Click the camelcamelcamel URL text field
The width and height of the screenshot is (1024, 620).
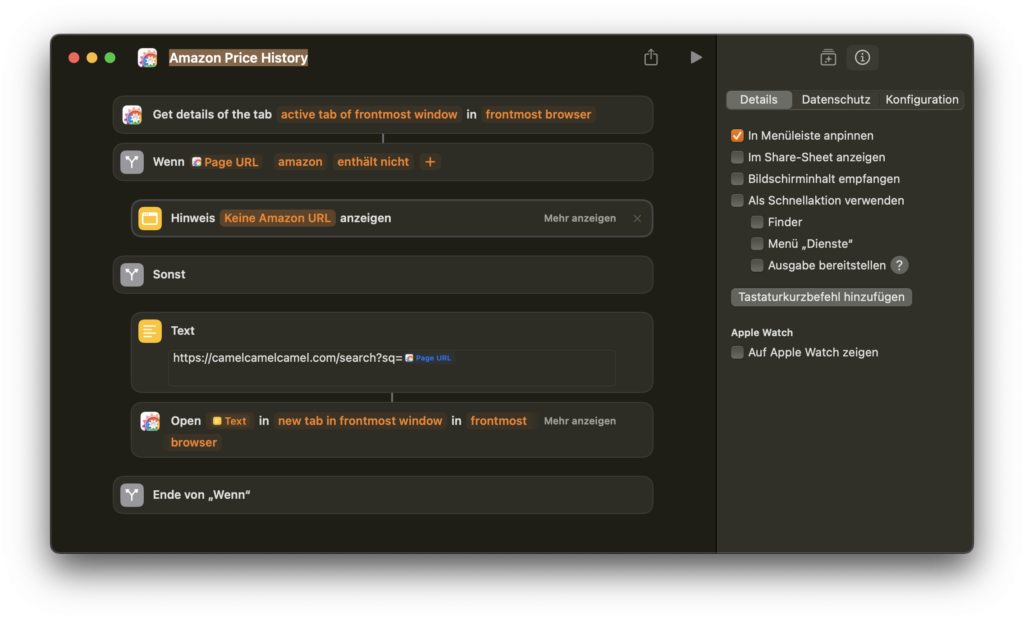[x=392, y=367]
